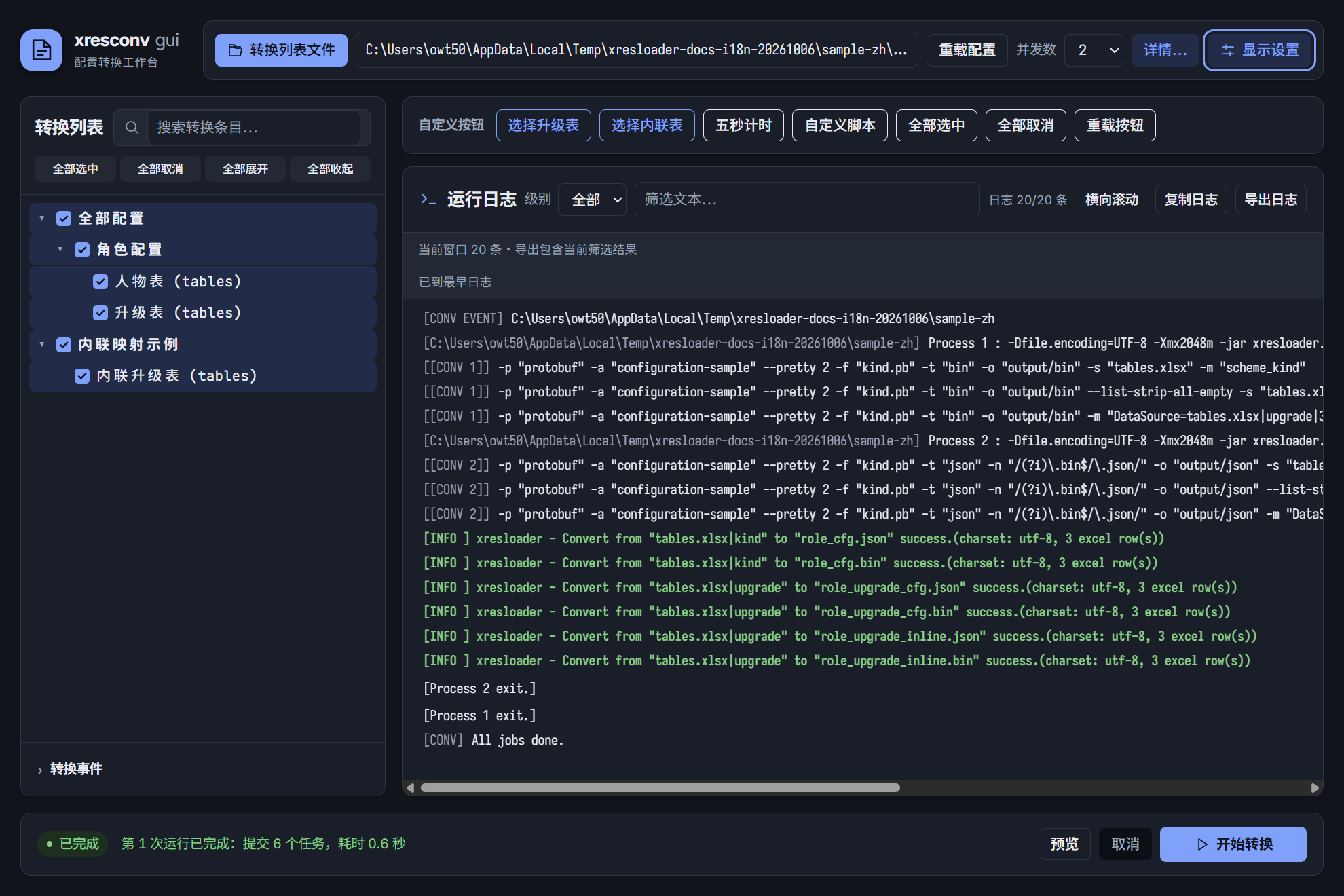Click the 预览 preview button
This screenshot has height=896, width=1344.
click(x=1064, y=844)
